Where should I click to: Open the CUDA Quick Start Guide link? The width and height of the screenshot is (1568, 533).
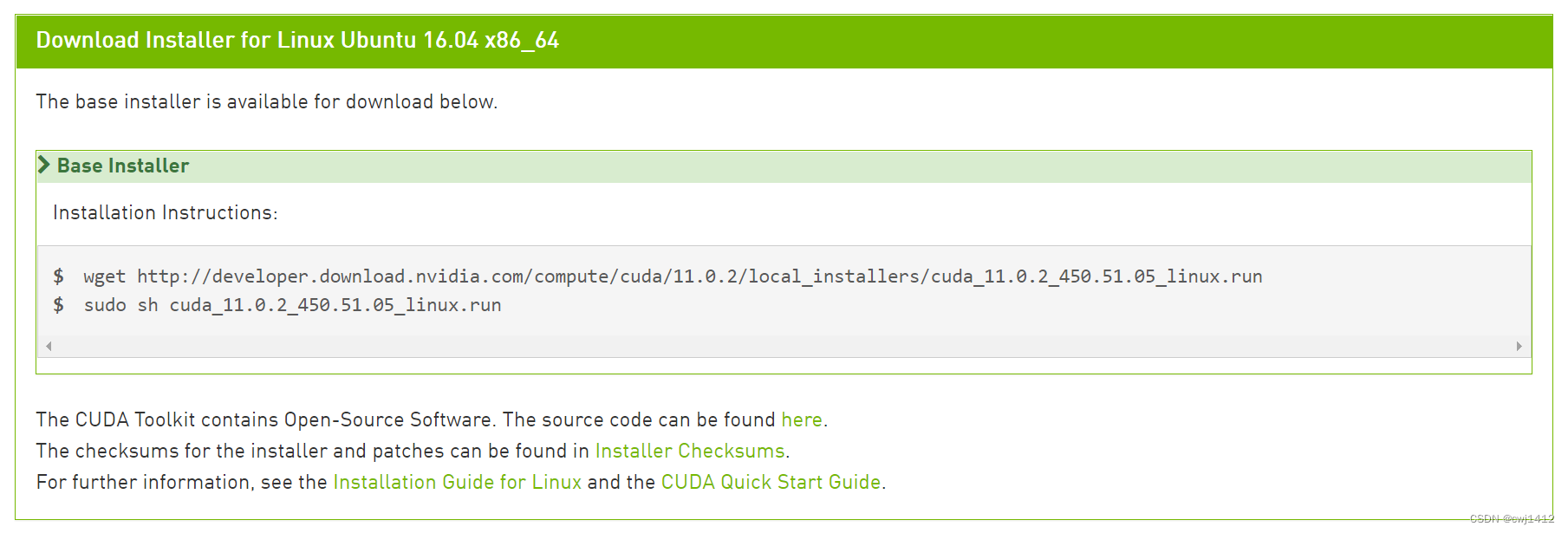[x=771, y=482]
